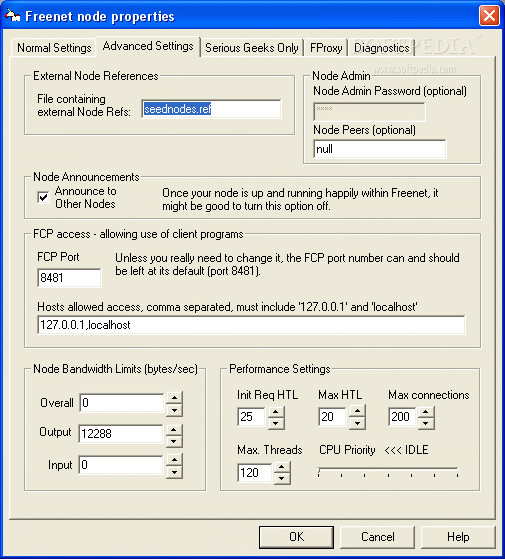
Task: Close the Freenet node properties window
Action: click(x=489, y=16)
